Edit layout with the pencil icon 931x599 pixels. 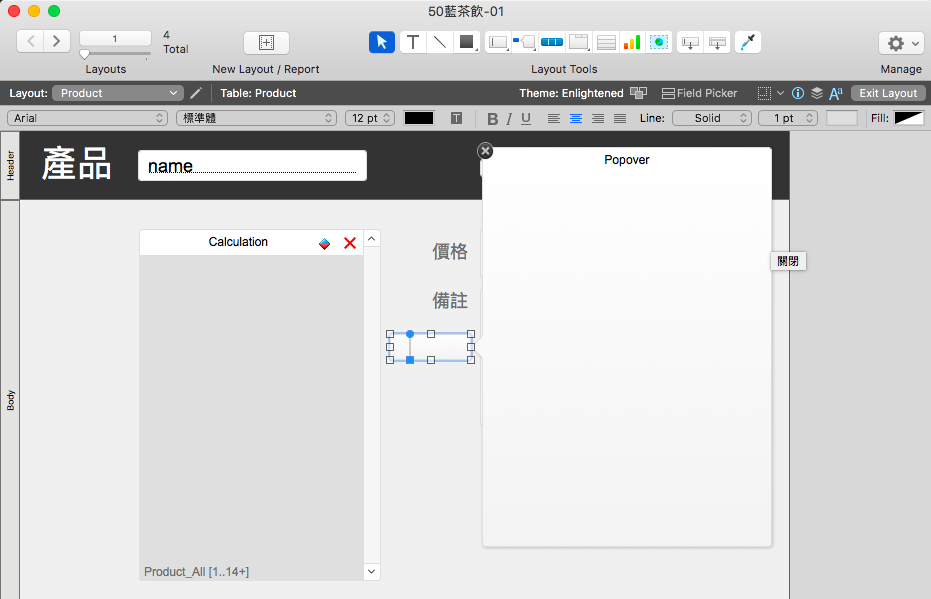coord(196,93)
